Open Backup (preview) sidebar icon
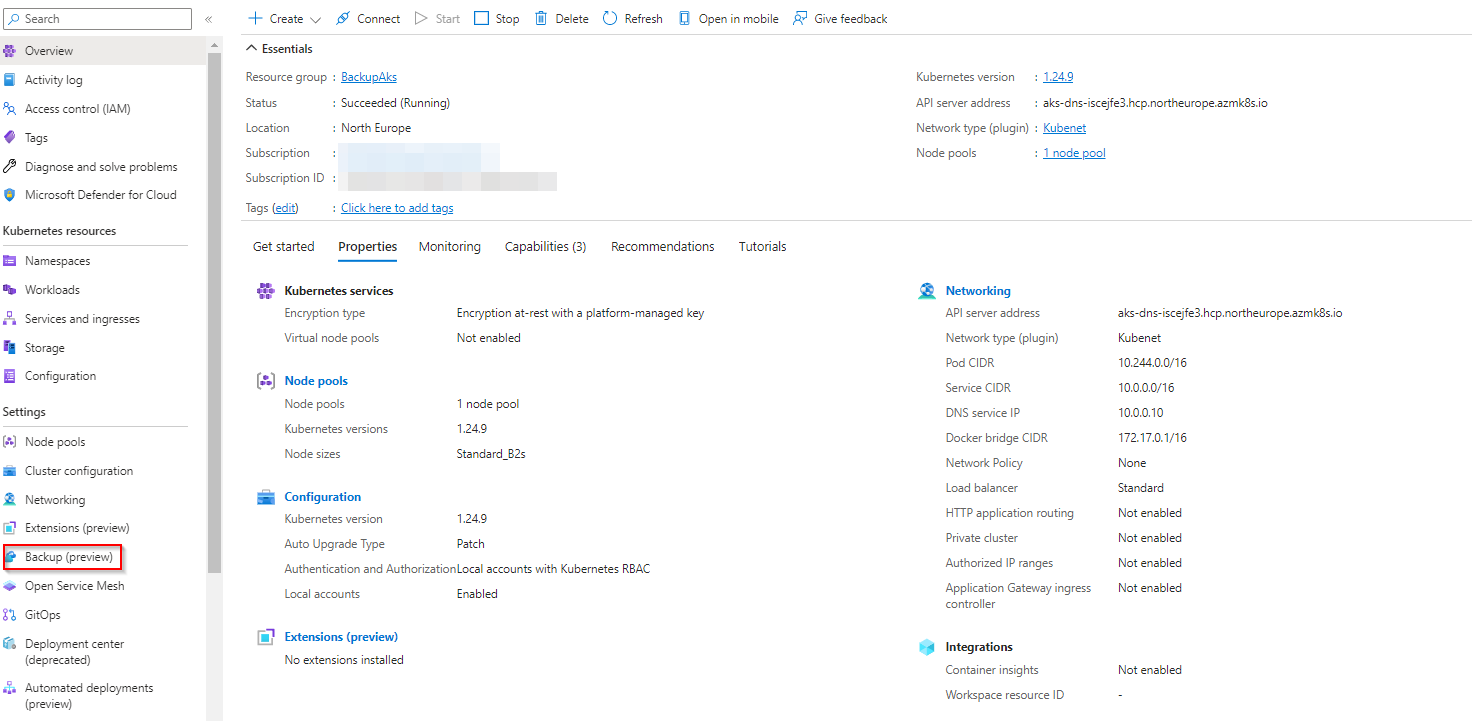The height and width of the screenshot is (721, 1472). (11, 557)
